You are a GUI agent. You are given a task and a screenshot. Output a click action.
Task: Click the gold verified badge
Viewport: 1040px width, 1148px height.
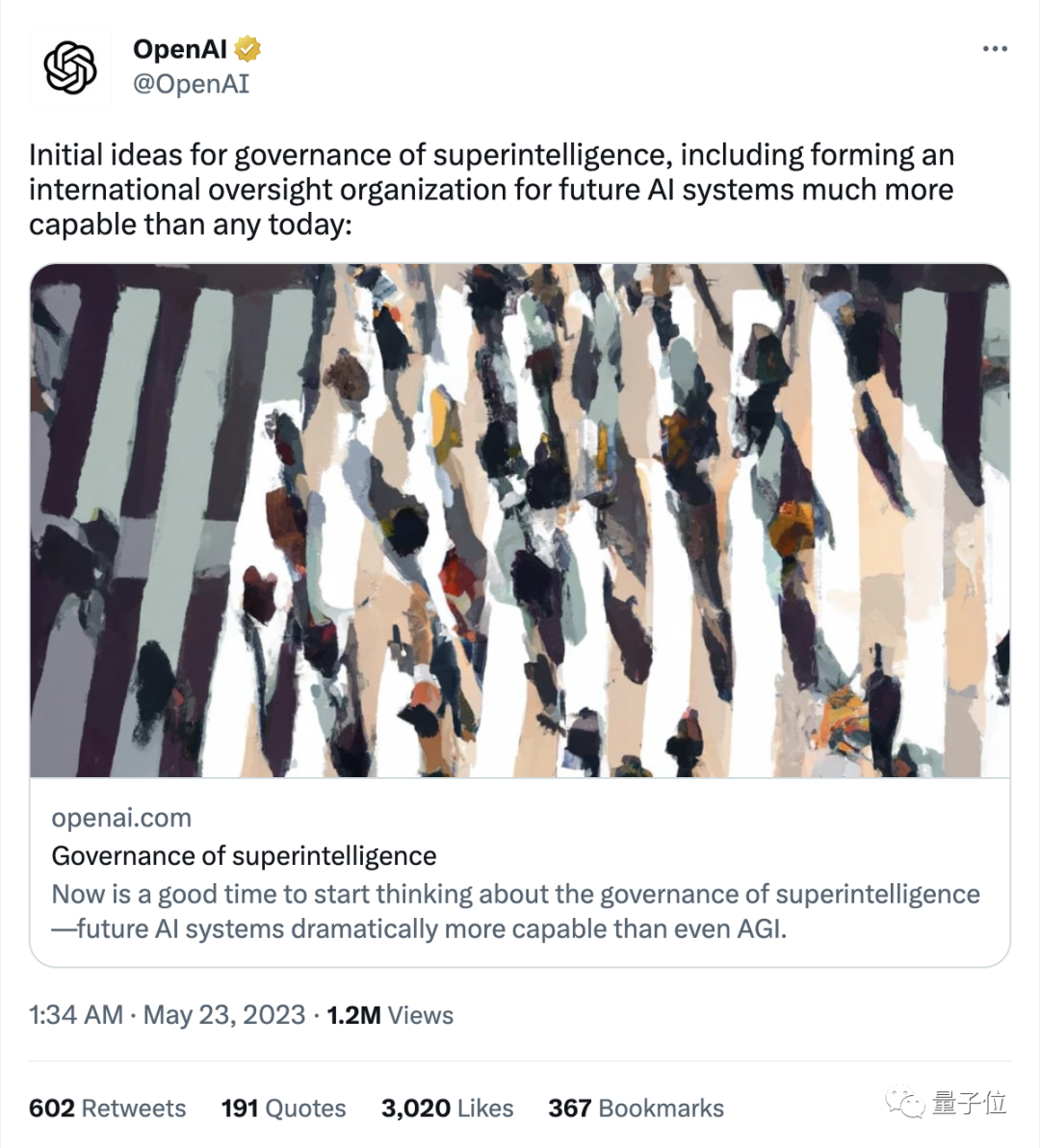click(x=248, y=48)
